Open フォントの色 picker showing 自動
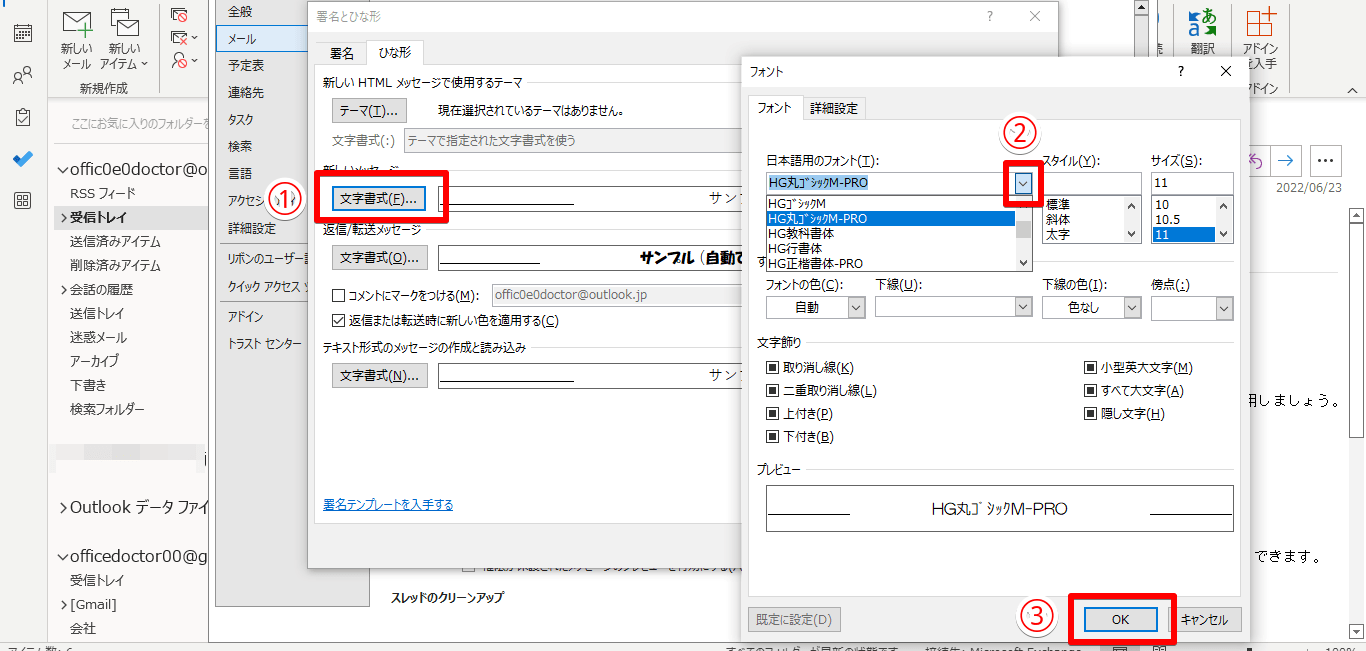The width and height of the screenshot is (1366, 651). pyautogui.click(x=815, y=308)
